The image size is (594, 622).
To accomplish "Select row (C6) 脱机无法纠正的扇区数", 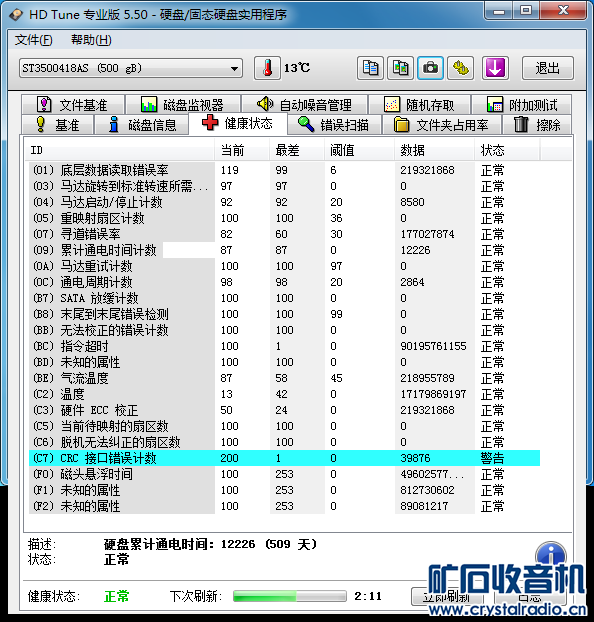I will pos(284,442).
